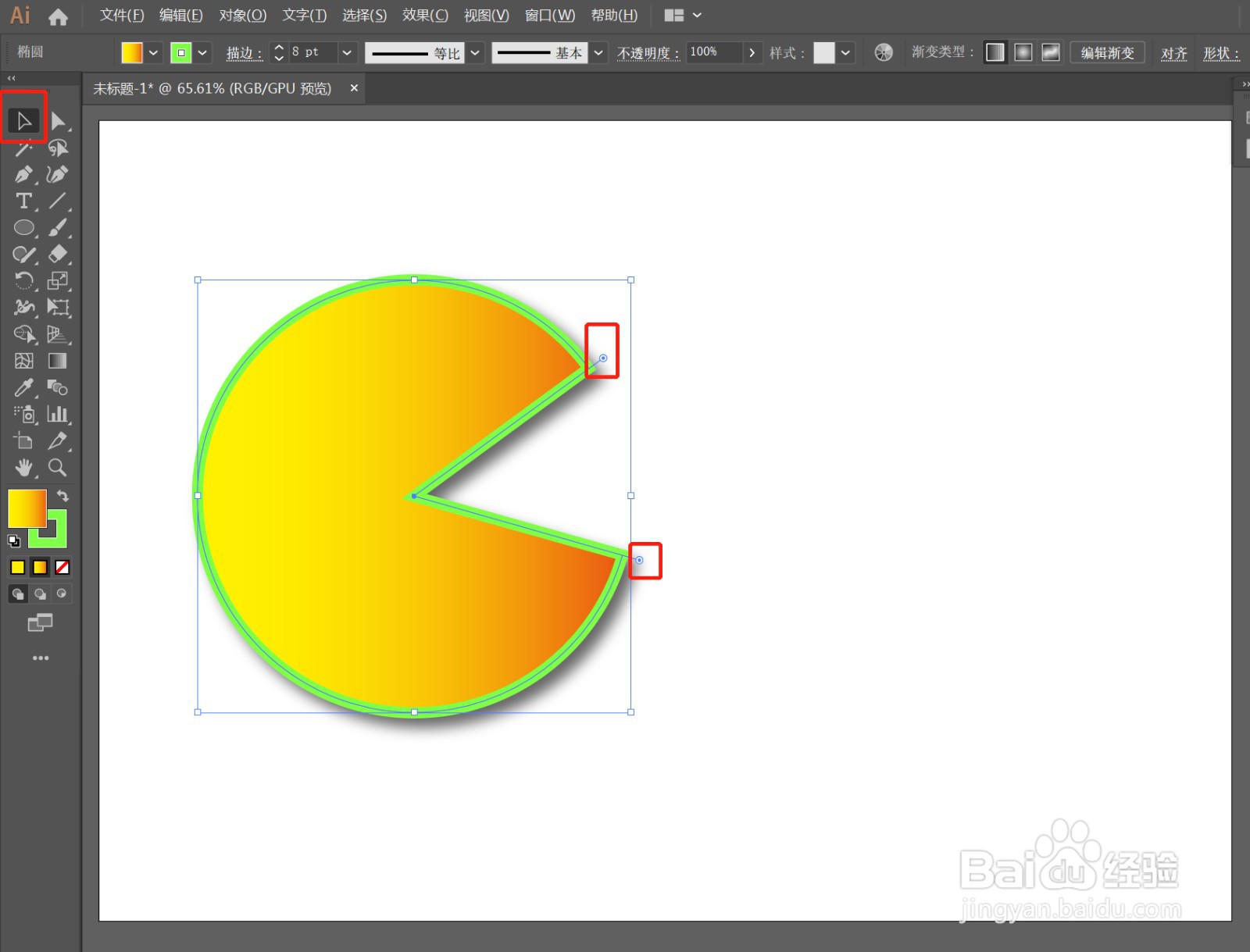Select the Magic Wand tool
This screenshot has height=952, width=1250.
pos(23,148)
